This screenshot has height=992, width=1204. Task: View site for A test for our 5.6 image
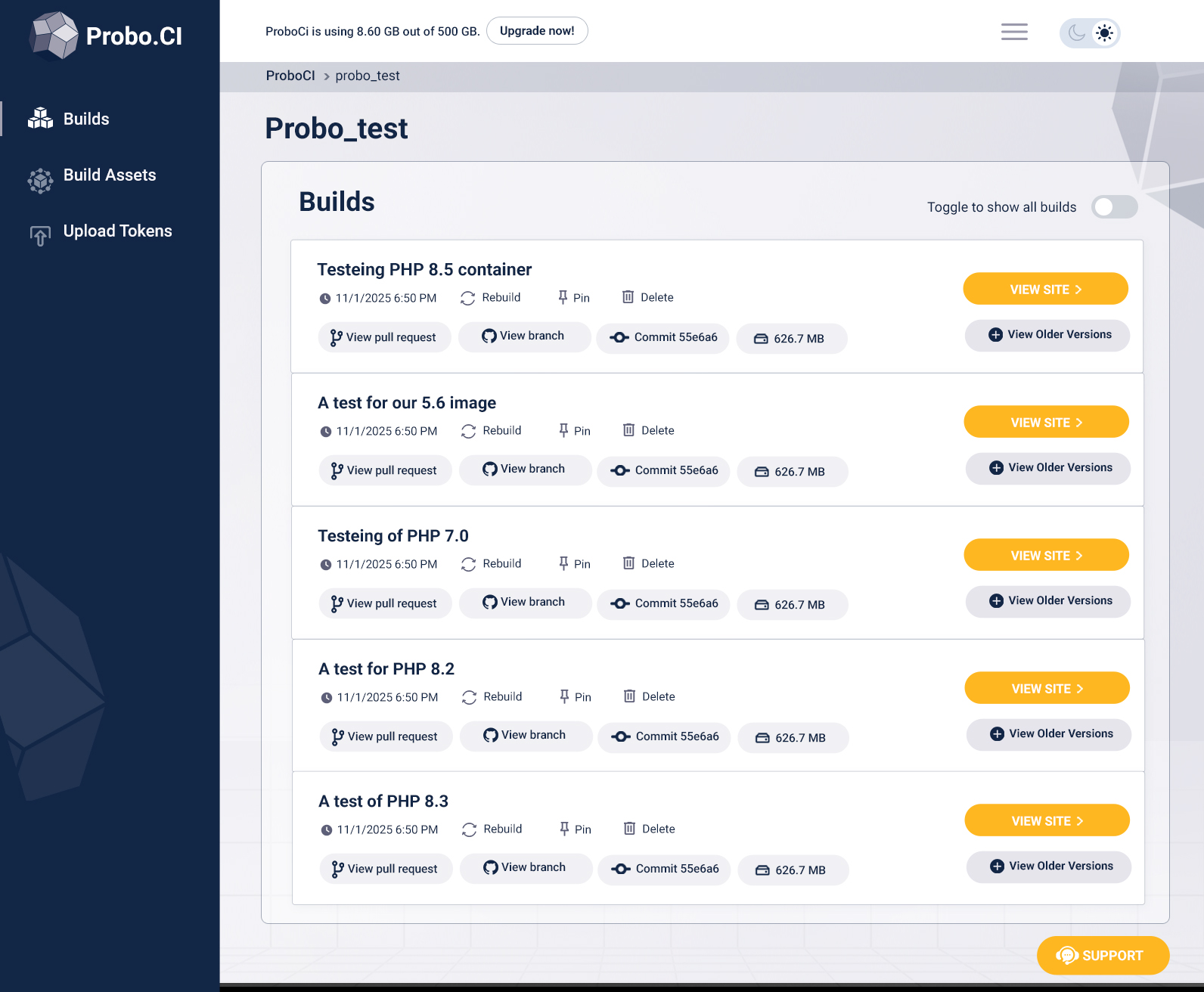(x=1046, y=423)
